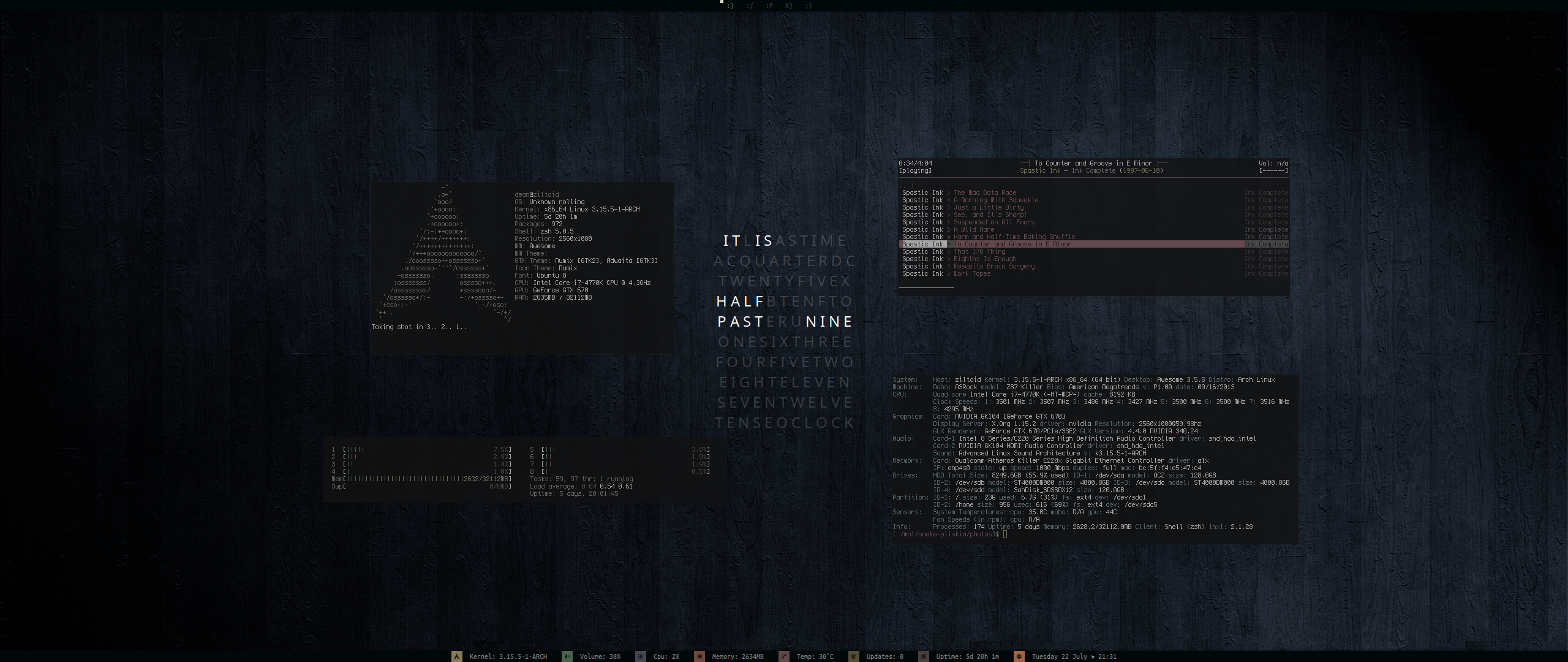Viewport: 1568px width, 662px height.
Task: Click the Taking shot in 3.. 2.. 1.. line
Action: 418,327
